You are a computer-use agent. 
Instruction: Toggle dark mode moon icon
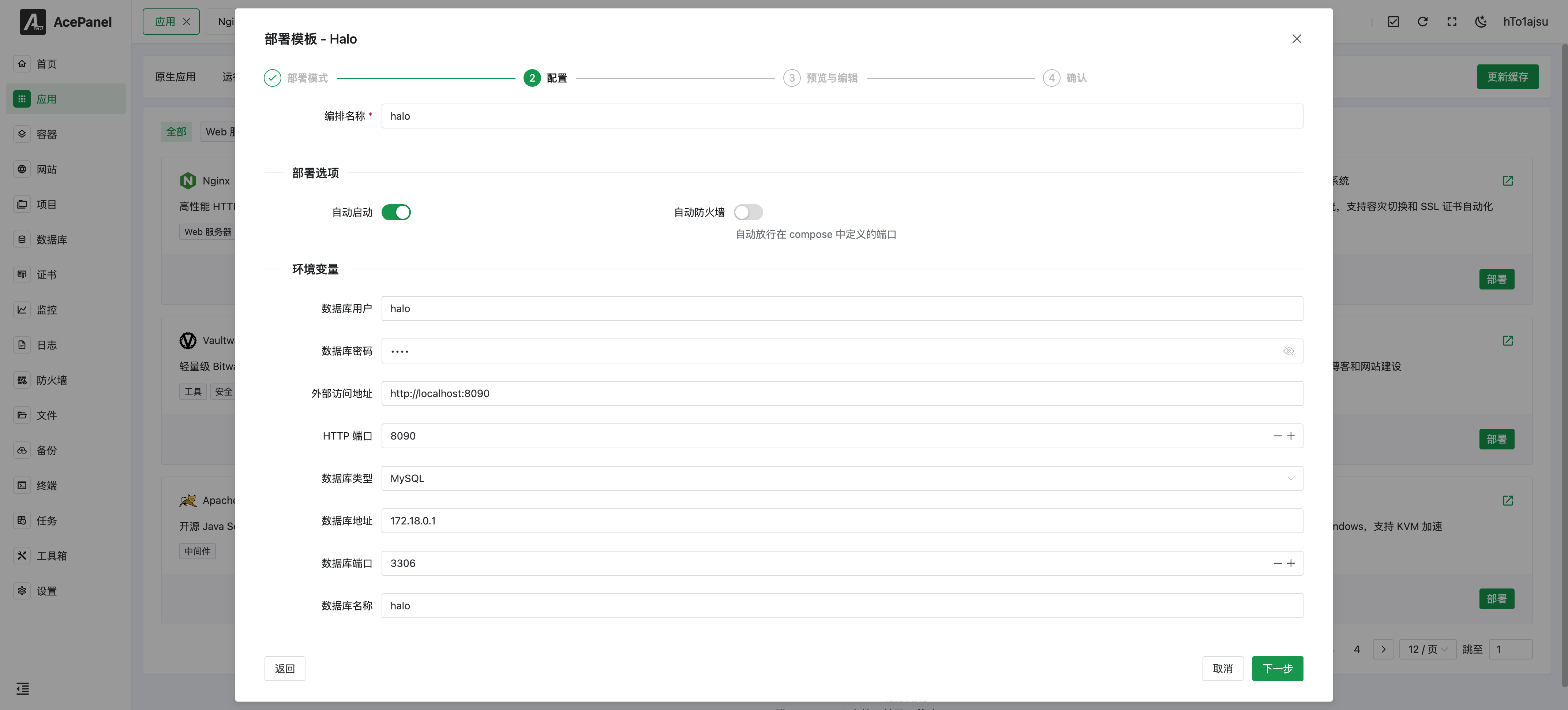coord(1480,22)
